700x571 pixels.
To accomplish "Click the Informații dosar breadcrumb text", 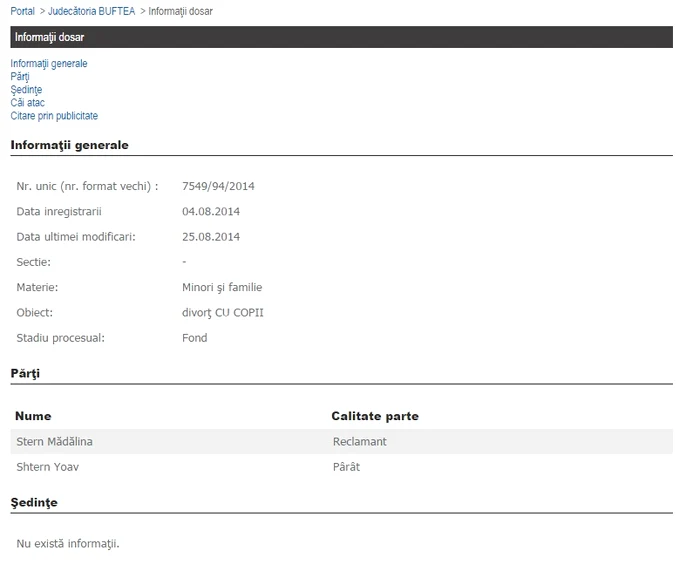I will [x=180, y=11].
